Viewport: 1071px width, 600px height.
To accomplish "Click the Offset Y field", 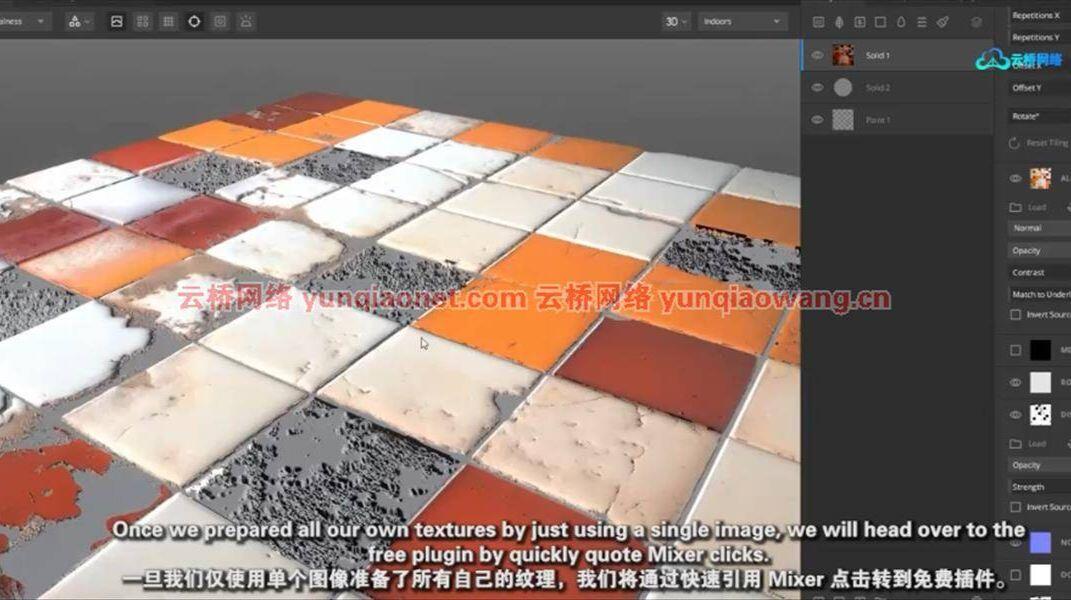I will pyautogui.click(x=1039, y=87).
